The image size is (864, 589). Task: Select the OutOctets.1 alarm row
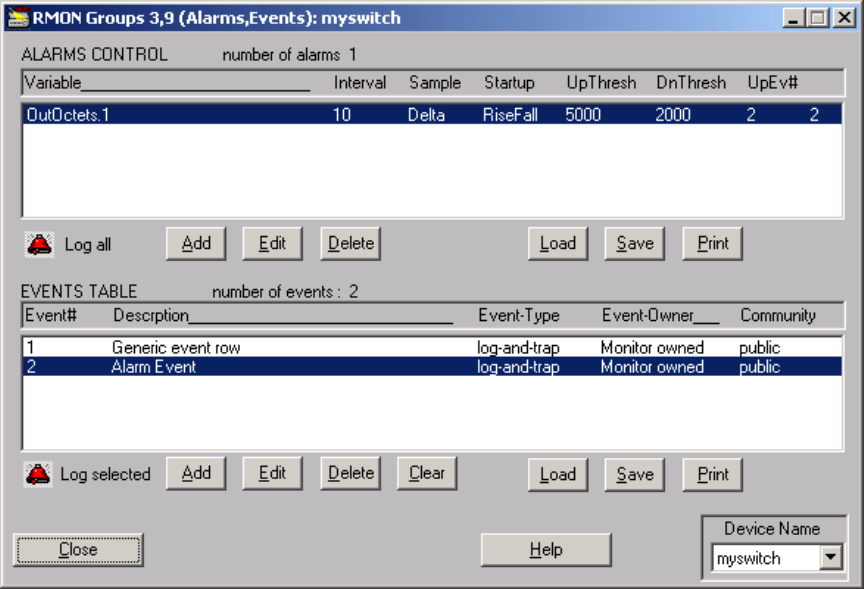tap(433, 115)
